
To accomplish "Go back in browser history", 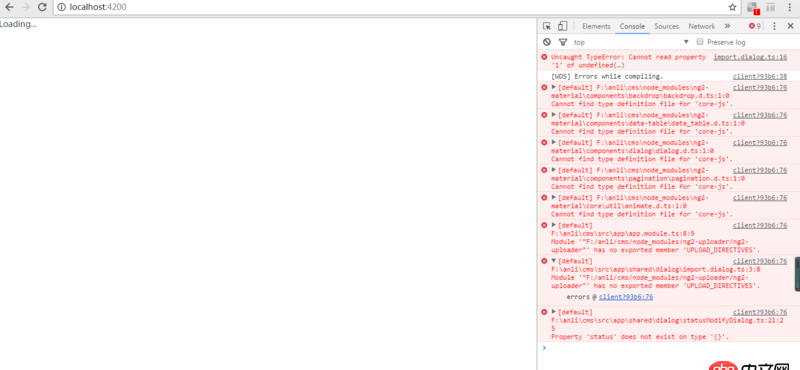I will tap(9, 7).
